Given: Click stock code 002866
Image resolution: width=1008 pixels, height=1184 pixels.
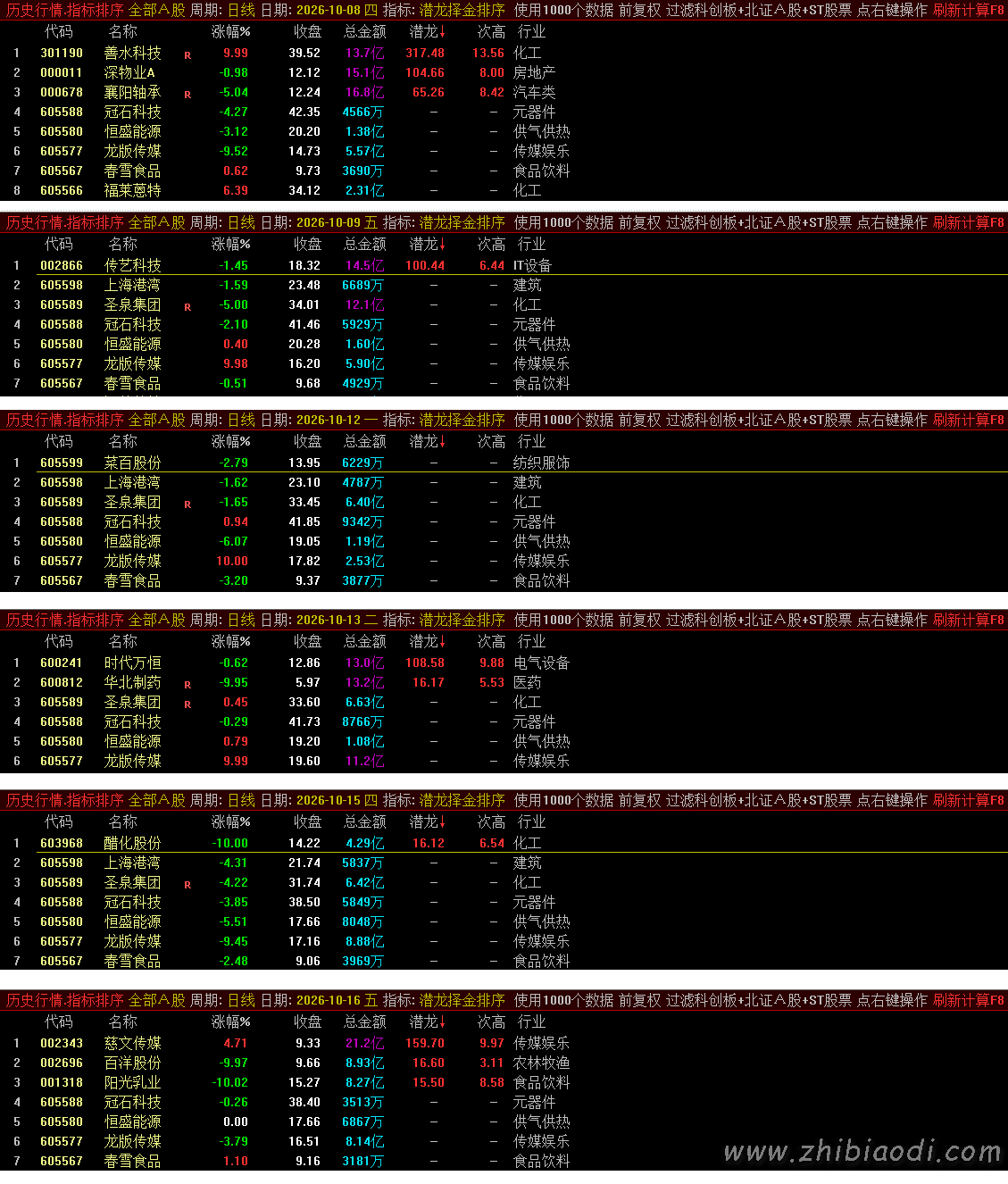Looking at the screenshot, I should pyautogui.click(x=62, y=265).
